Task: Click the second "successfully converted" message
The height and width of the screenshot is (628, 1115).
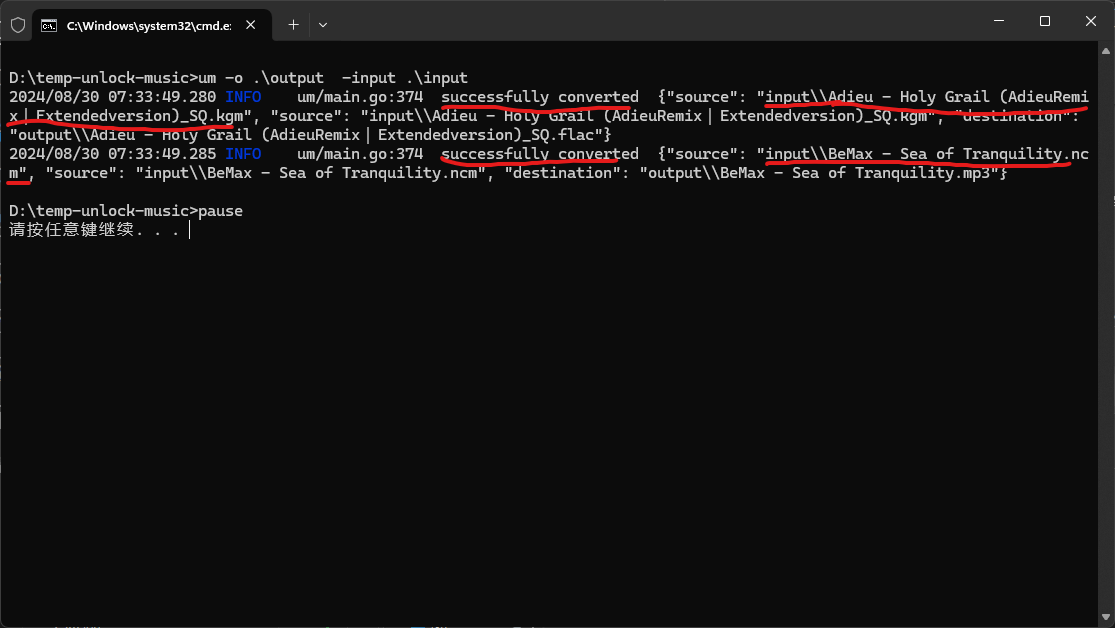Action: tap(539, 154)
